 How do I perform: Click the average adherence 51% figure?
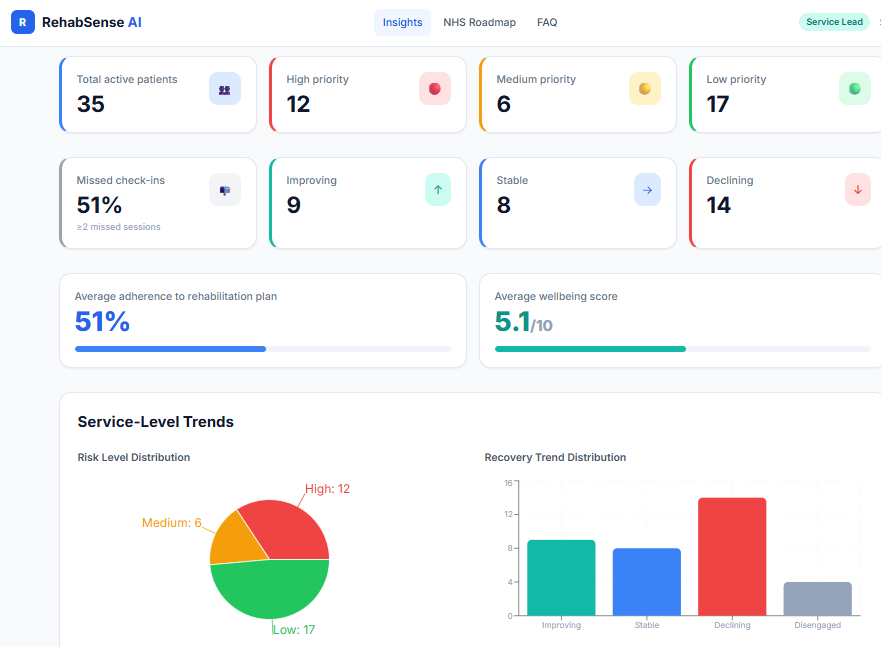(x=102, y=322)
